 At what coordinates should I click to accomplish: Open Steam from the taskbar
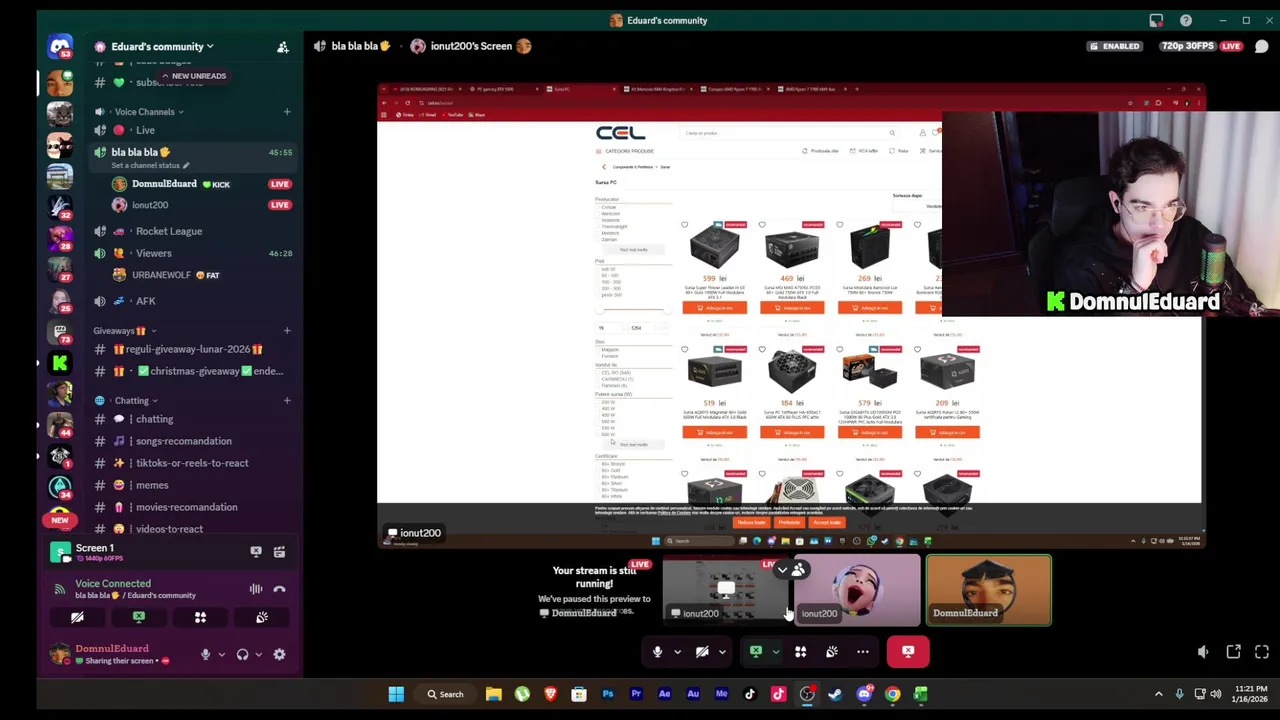click(835, 694)
